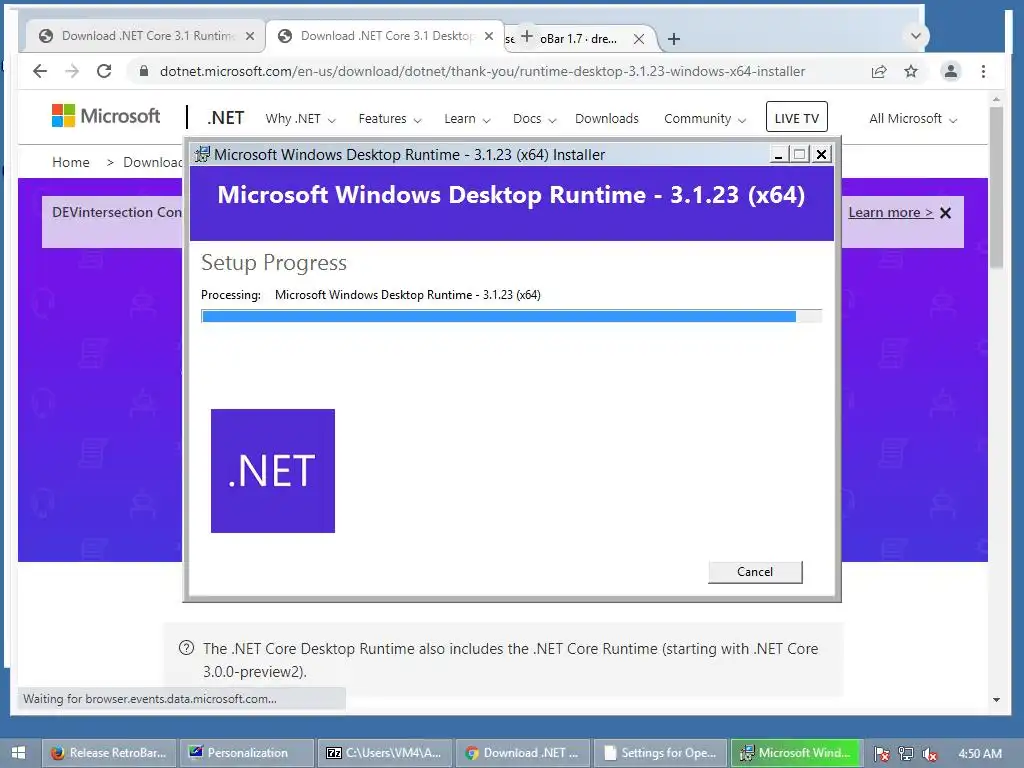Image resolution: width=1024 pixels, height=768 pixels.
Task: Expand the Community menu
Action: (705, 119)
